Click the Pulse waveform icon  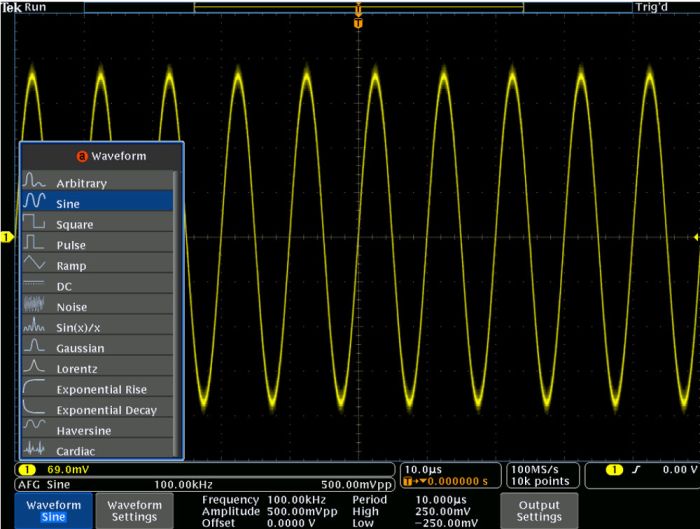pyautogui.click(x=34, y=242)
